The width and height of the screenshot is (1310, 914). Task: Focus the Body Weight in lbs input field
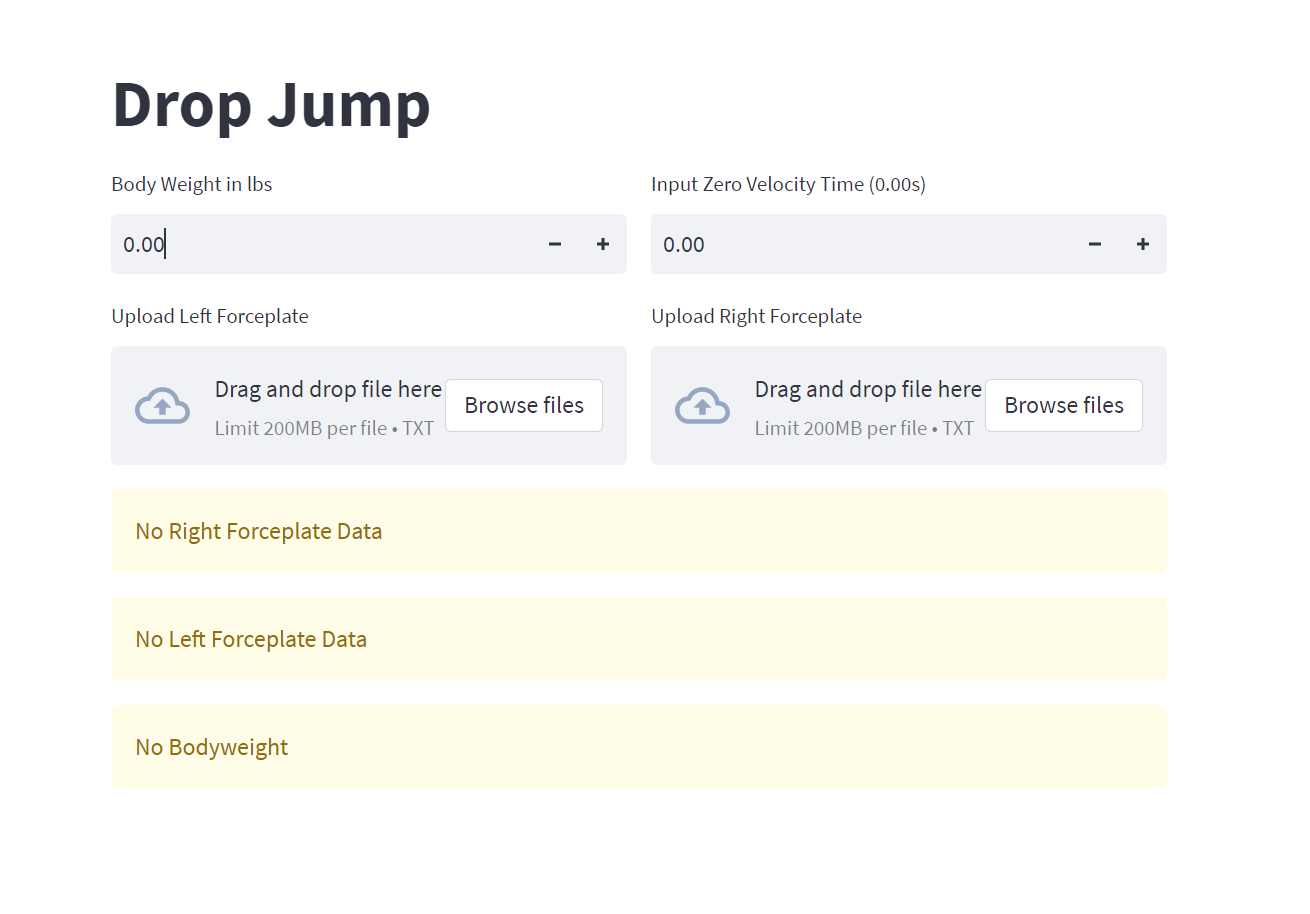click(320, 244)
